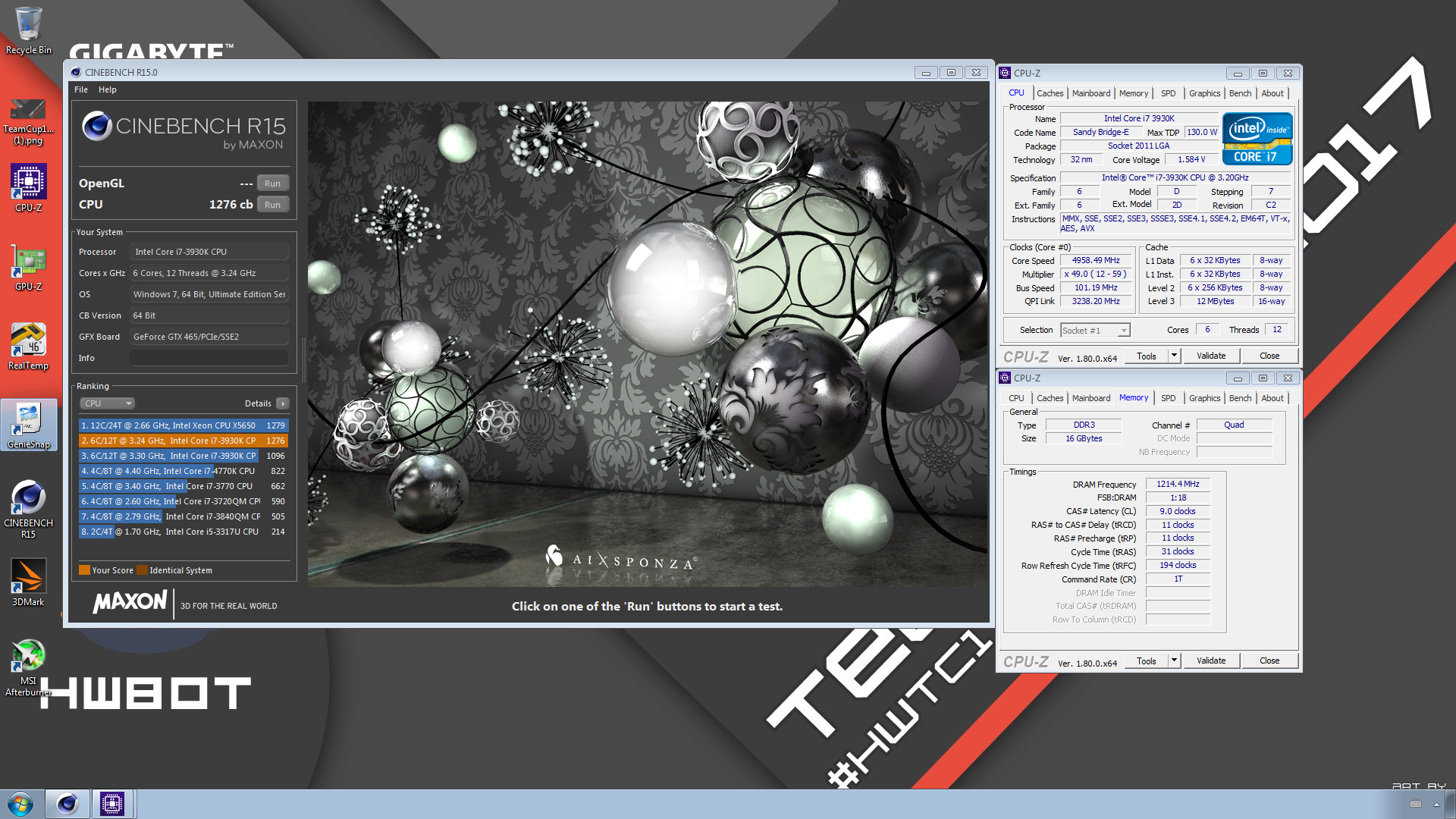The height and width of the screenshot is (819, 1456).
Task: Open the TeamCup1 png desktop file
Action: tap(28, 121)
